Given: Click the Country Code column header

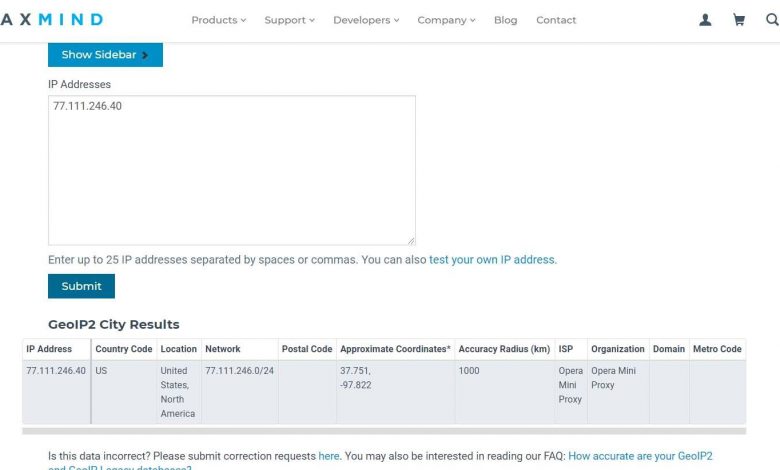Looking at the screenshot, I should point(124,349).
